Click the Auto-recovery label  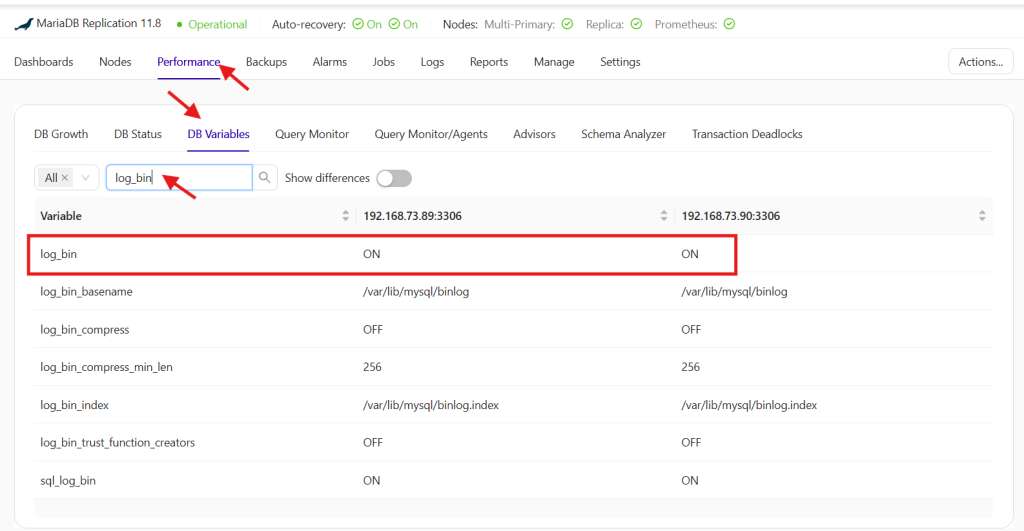(308, 24)
